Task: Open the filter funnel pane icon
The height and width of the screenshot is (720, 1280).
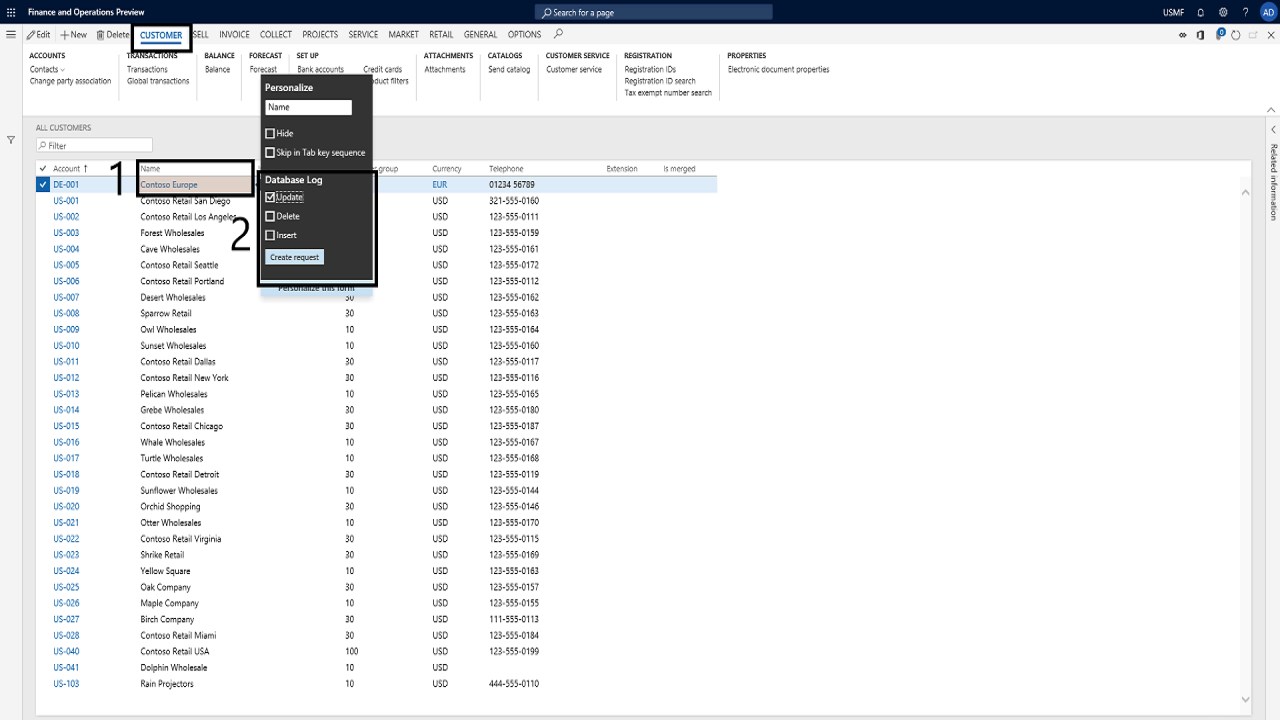Action: (11, 140)
